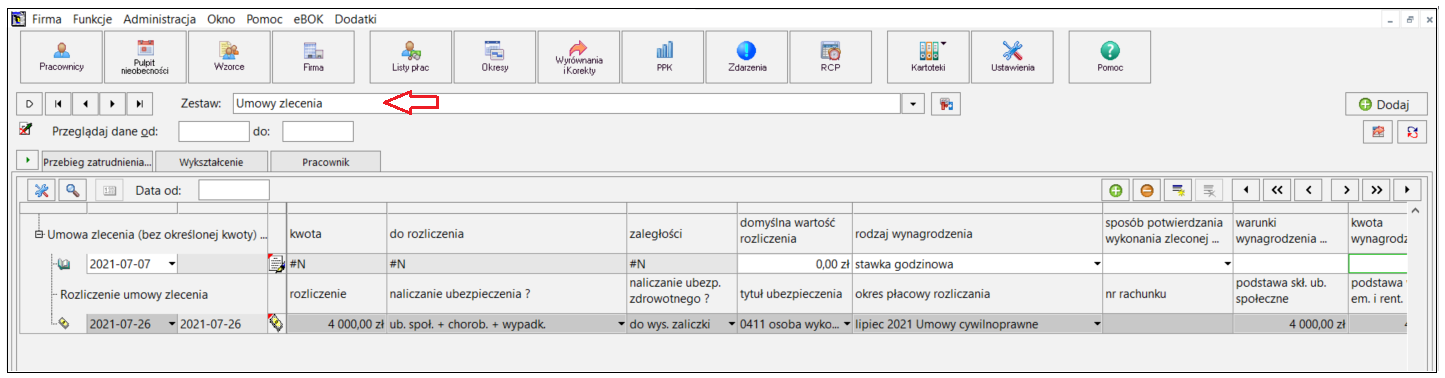Open the Okresy toolbar button
This screenshot has height=378, width=1445.
click(494, 56)
